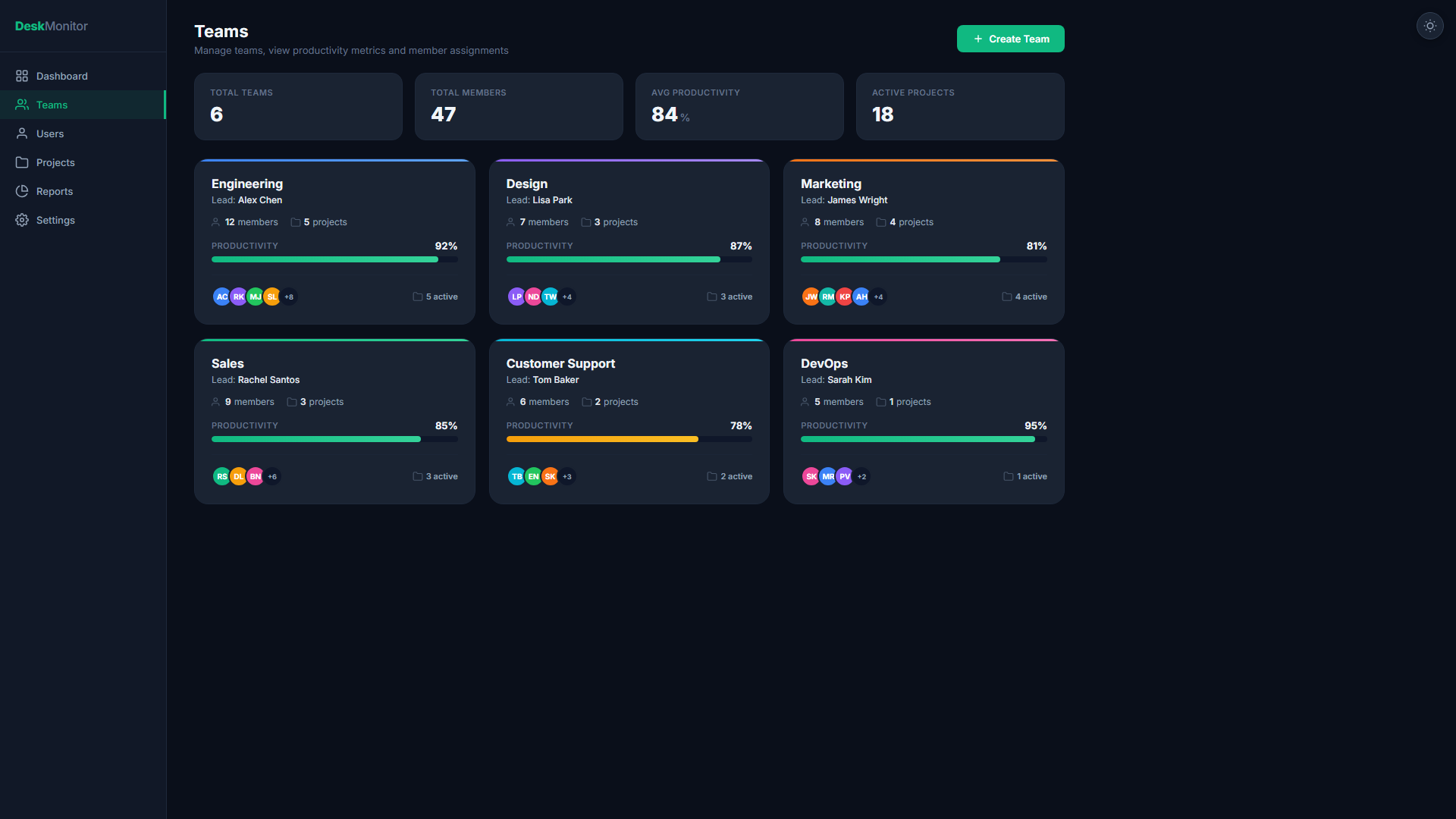Click lead name James Wright
This screenshot has width=1456, height=819.
tap(857, 200)
